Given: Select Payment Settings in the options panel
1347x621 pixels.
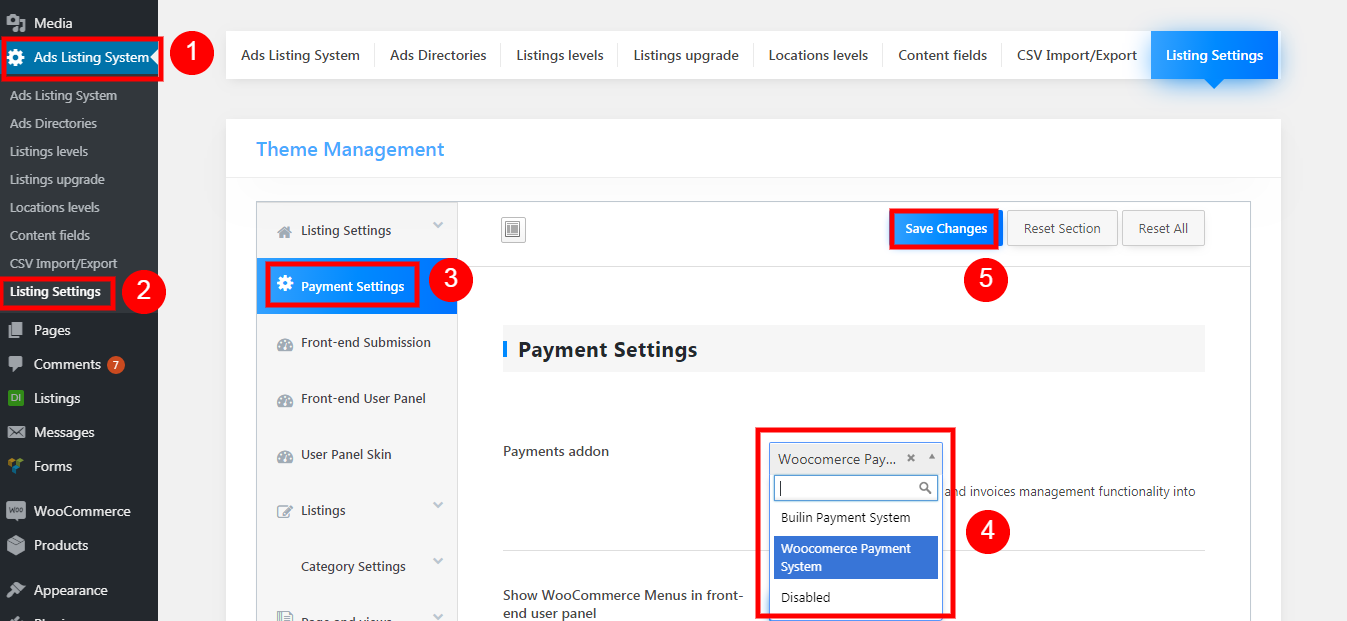Looking at the screenshot, I should pyautogui.click(x=357, y=286).
